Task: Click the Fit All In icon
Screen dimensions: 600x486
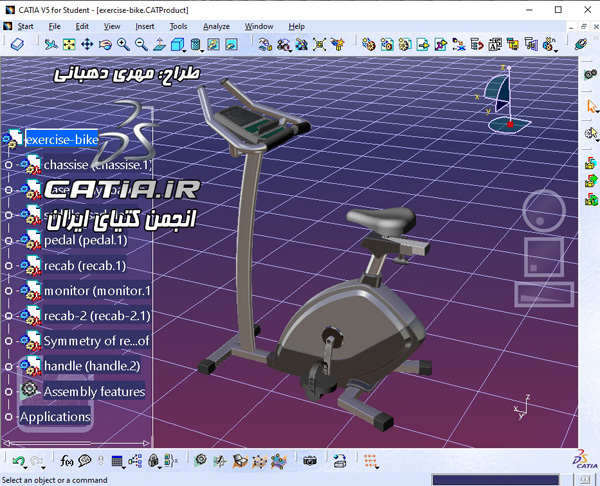Action: click(69, 44)
